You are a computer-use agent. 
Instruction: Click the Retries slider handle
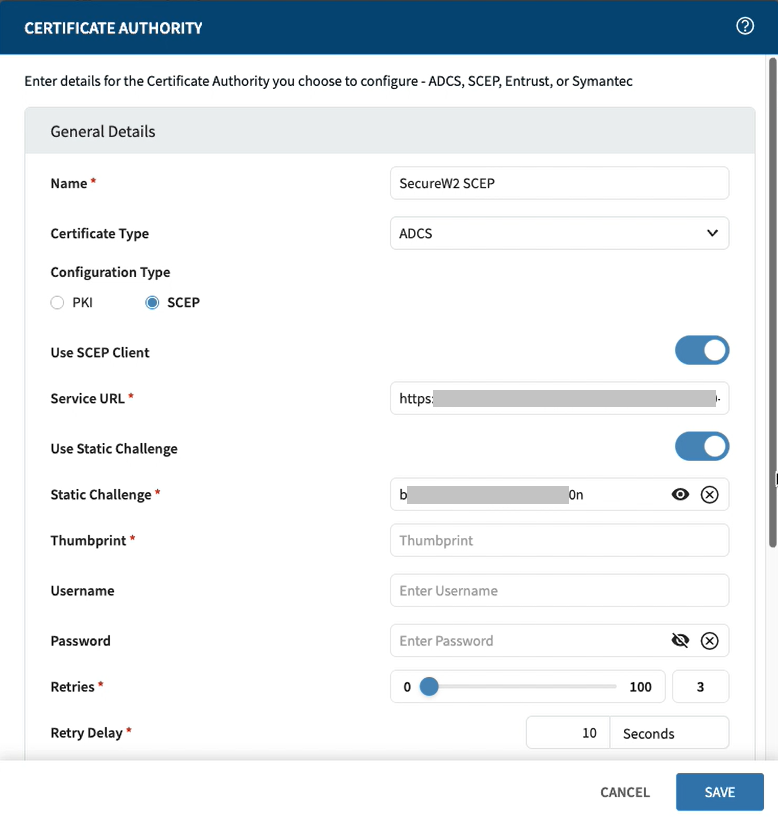click(x=429, y=686)
